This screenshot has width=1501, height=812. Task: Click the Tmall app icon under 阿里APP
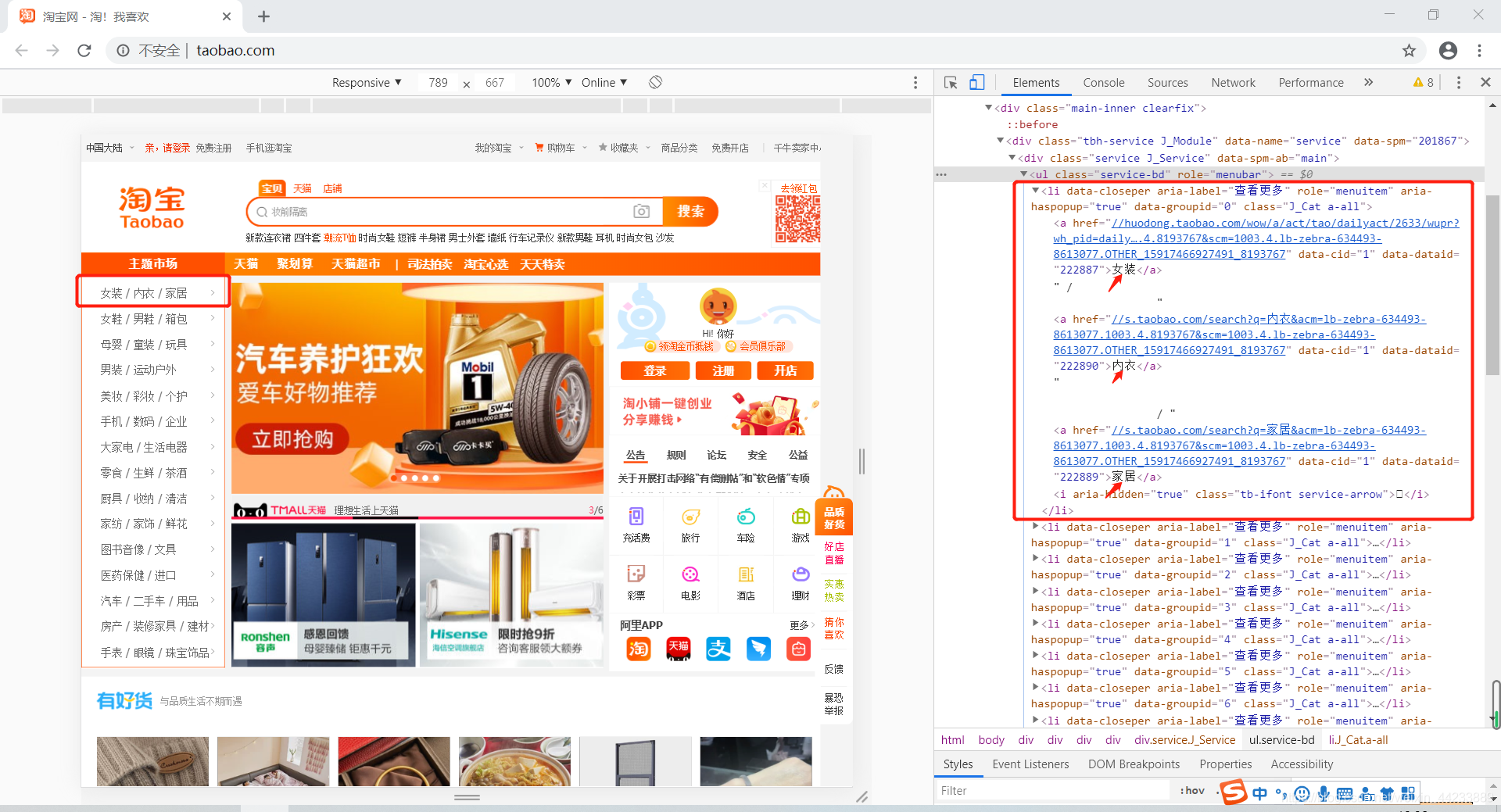pos(679,649)
